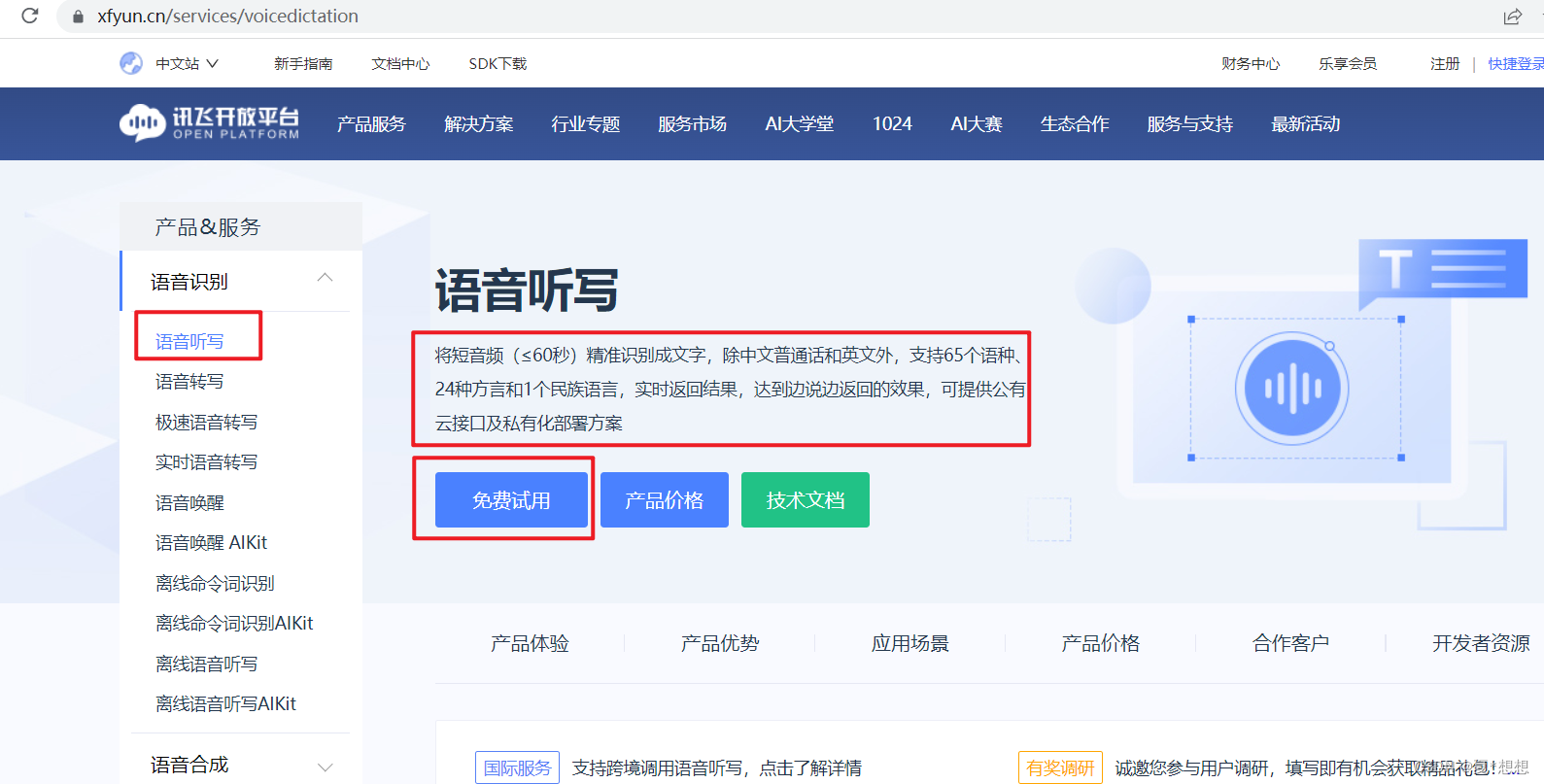Select 离线命令词识别AIKit in the sidebar
This screenshot has width=1544, height=784.
point(234,624)
